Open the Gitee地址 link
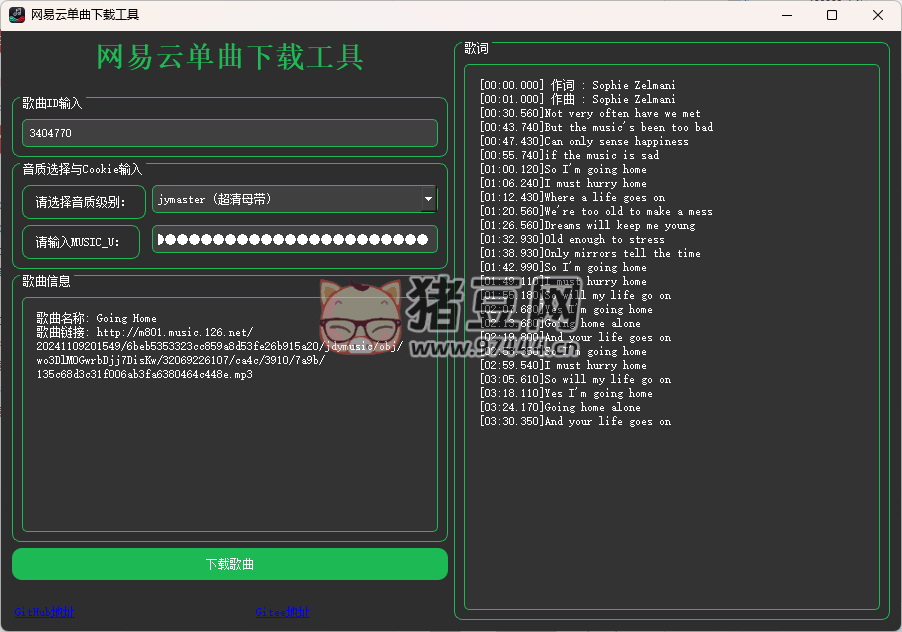The image size is (902, 632). click(282, 612)
